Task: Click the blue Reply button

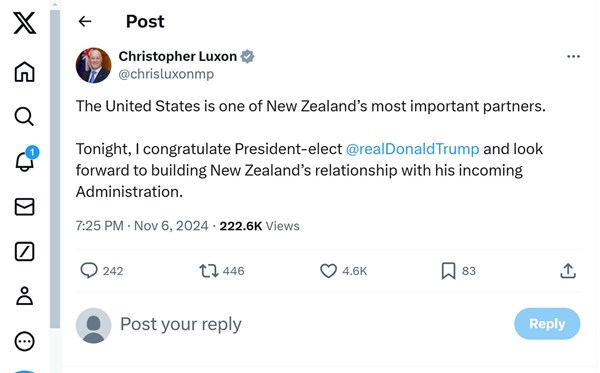Action: coord(547,324)
